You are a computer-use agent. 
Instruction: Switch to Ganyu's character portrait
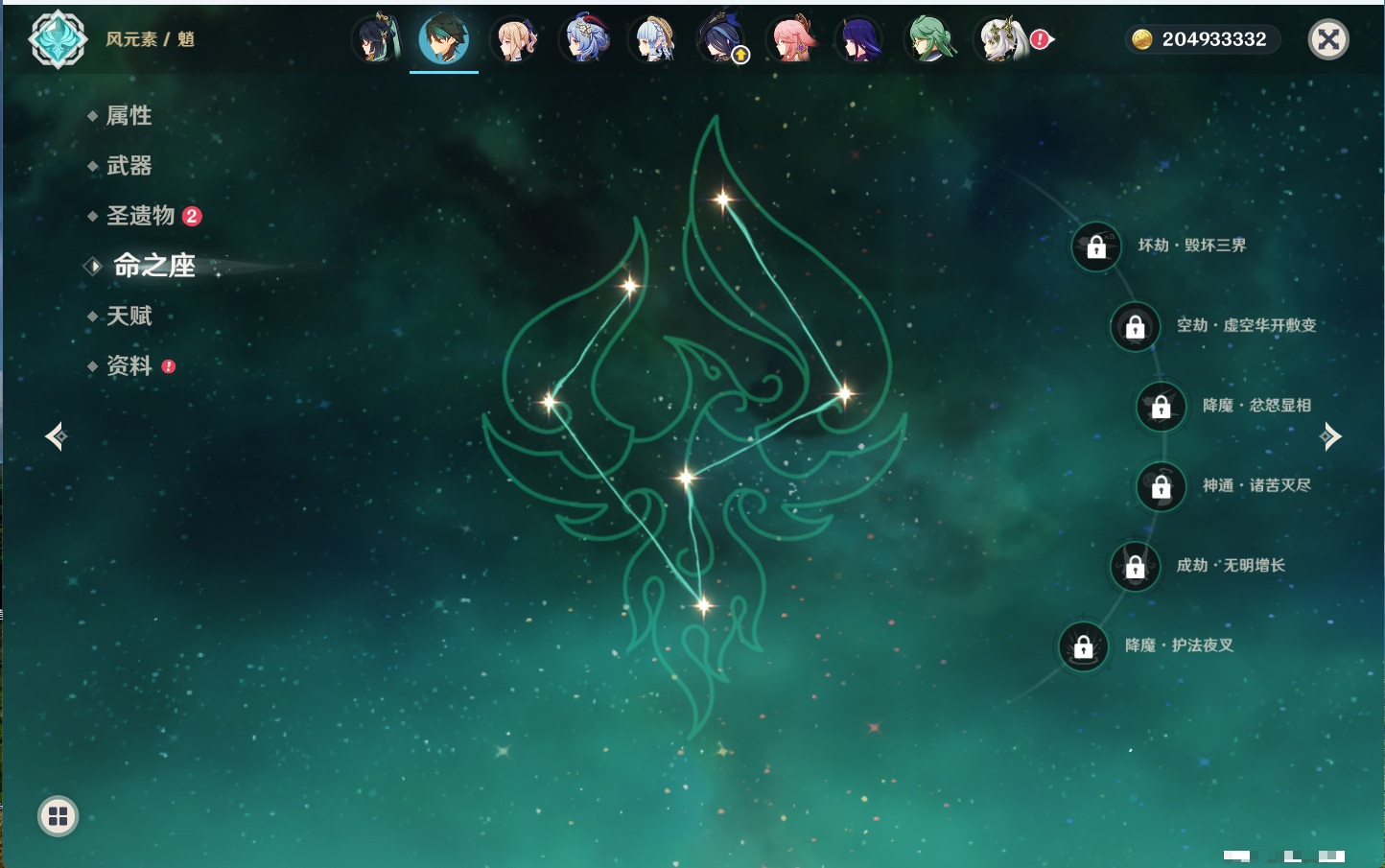click(583, 40)
